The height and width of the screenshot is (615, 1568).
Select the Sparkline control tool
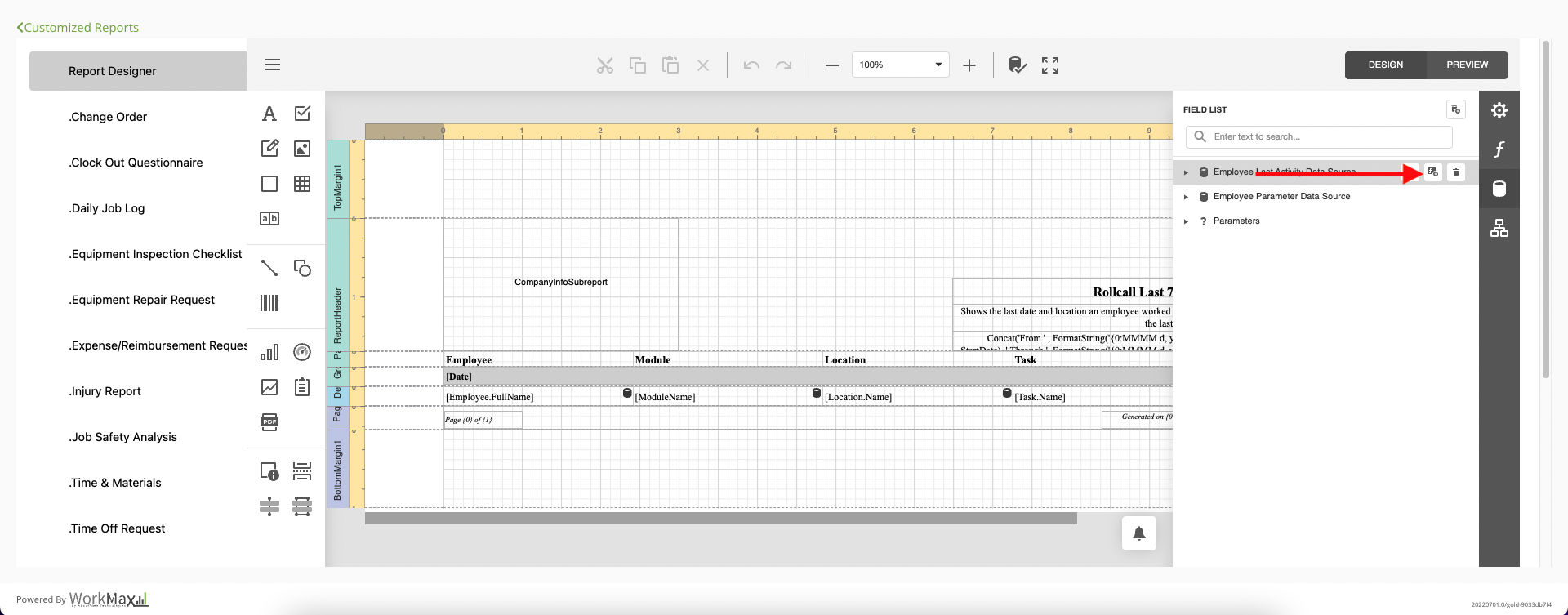[269, 387]
